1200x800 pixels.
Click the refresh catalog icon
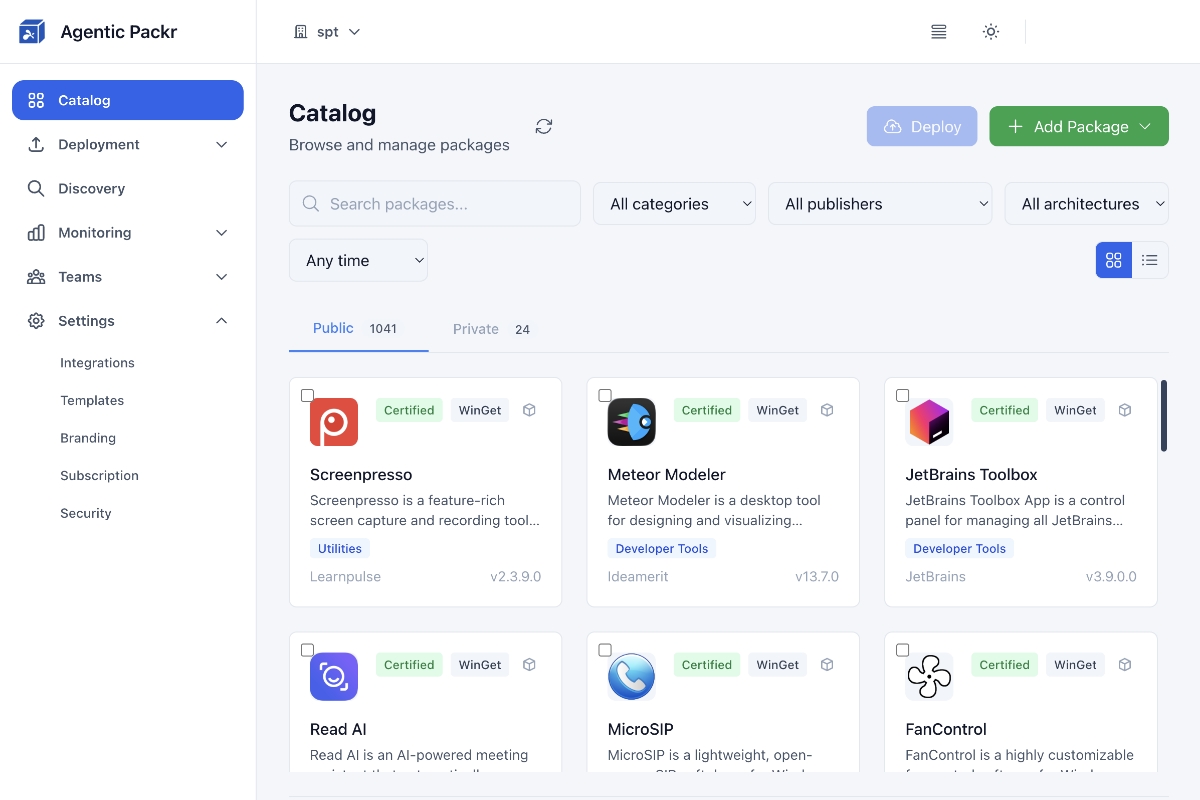(544, 126)
